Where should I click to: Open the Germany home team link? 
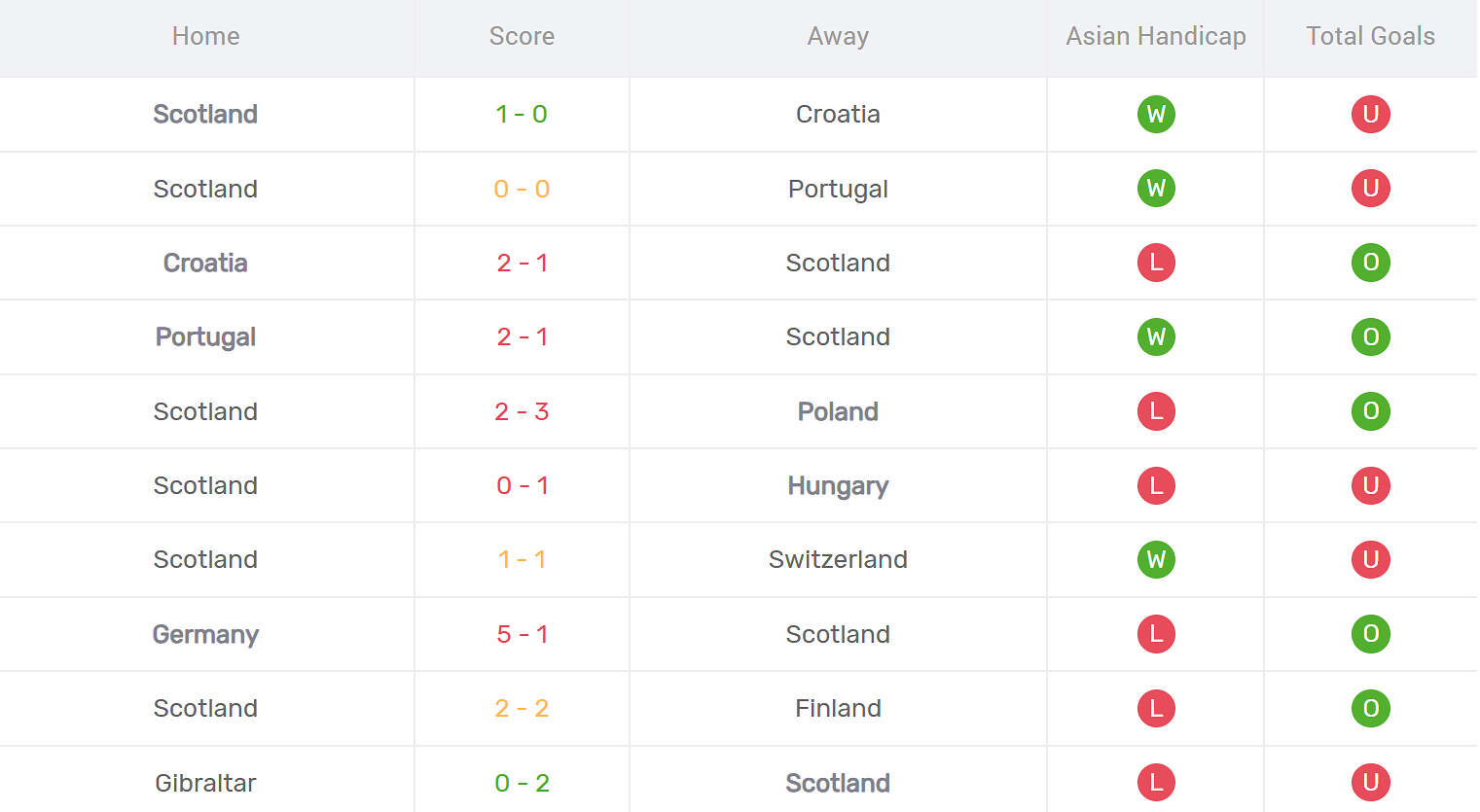pyautogui.click(x=205, y=634)
